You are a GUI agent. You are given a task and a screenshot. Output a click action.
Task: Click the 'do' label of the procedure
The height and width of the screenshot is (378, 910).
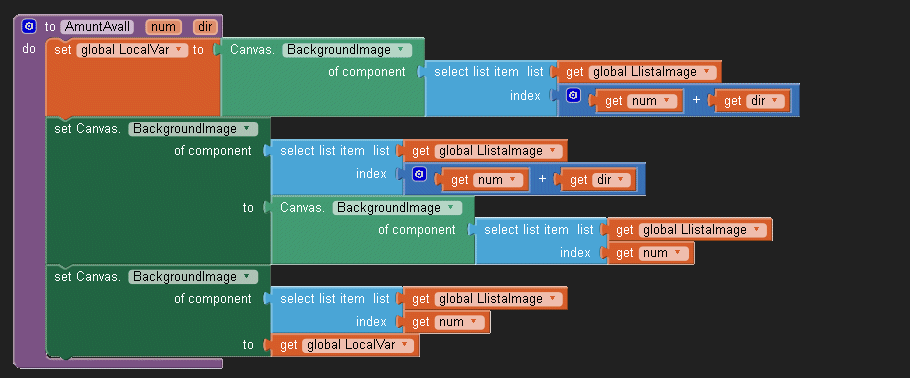pos(29,49)
